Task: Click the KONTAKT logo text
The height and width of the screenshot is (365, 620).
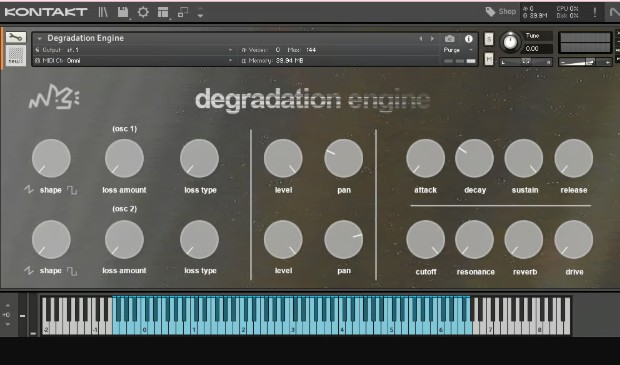Action: 45,12
